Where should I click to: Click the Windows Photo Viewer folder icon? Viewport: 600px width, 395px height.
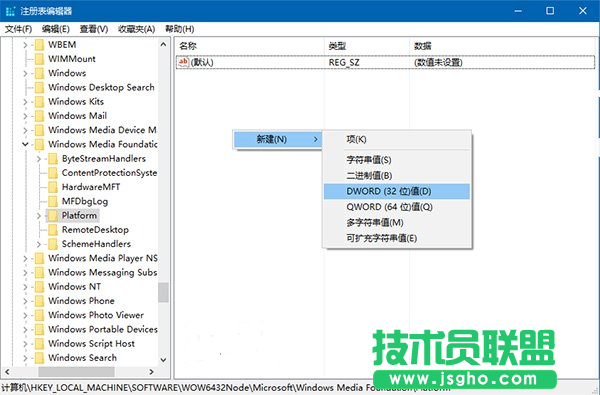pyautogui.click(x=39, y=315)
